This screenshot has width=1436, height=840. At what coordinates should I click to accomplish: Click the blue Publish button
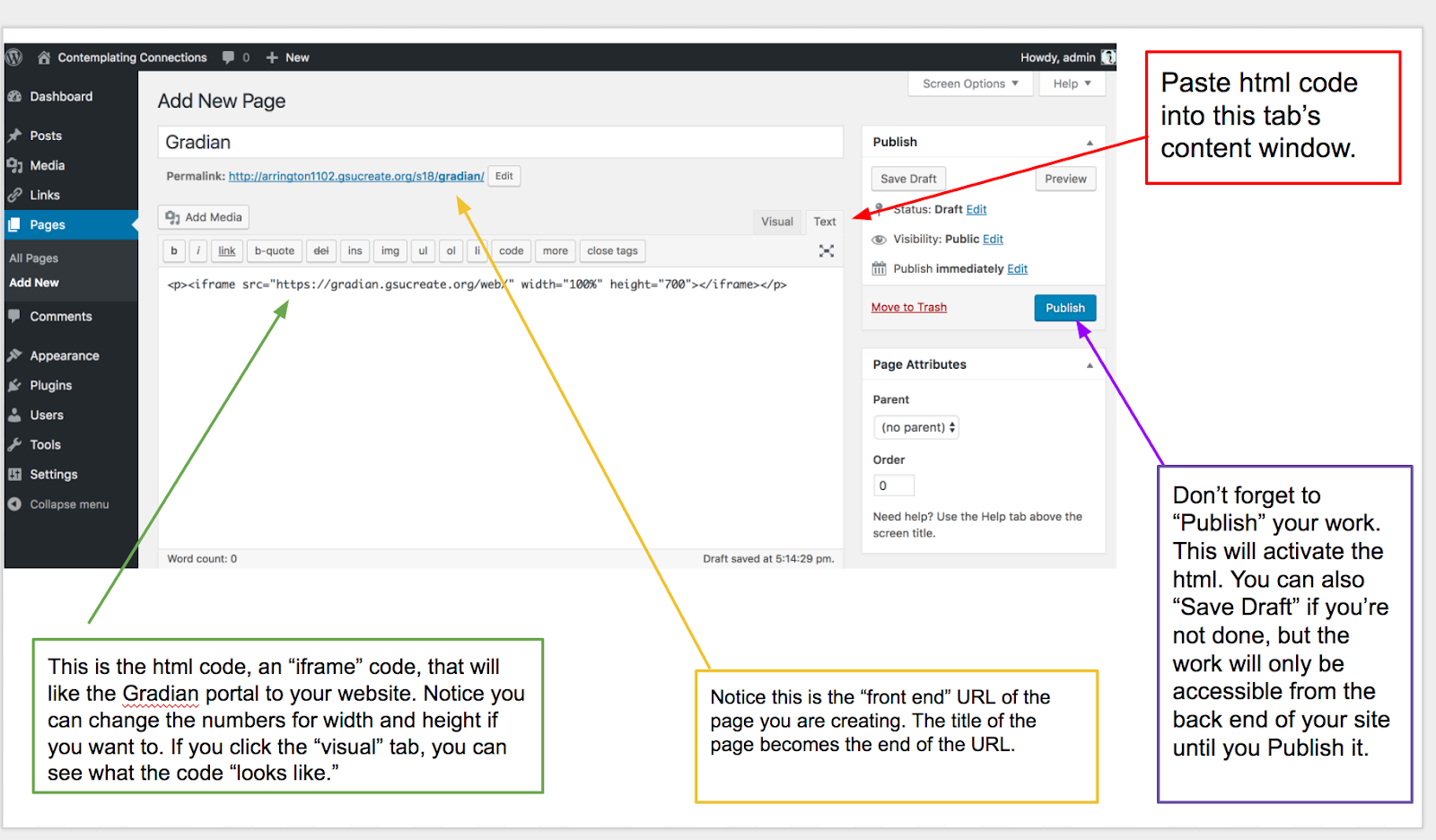pyautogui.click(x=1065, y=308)
